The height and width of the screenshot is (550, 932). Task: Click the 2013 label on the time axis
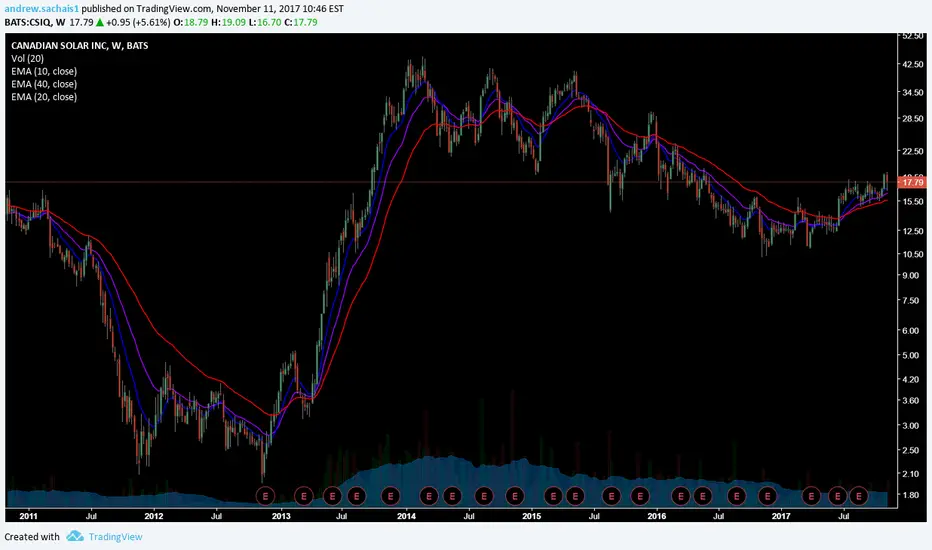(281, 516)
